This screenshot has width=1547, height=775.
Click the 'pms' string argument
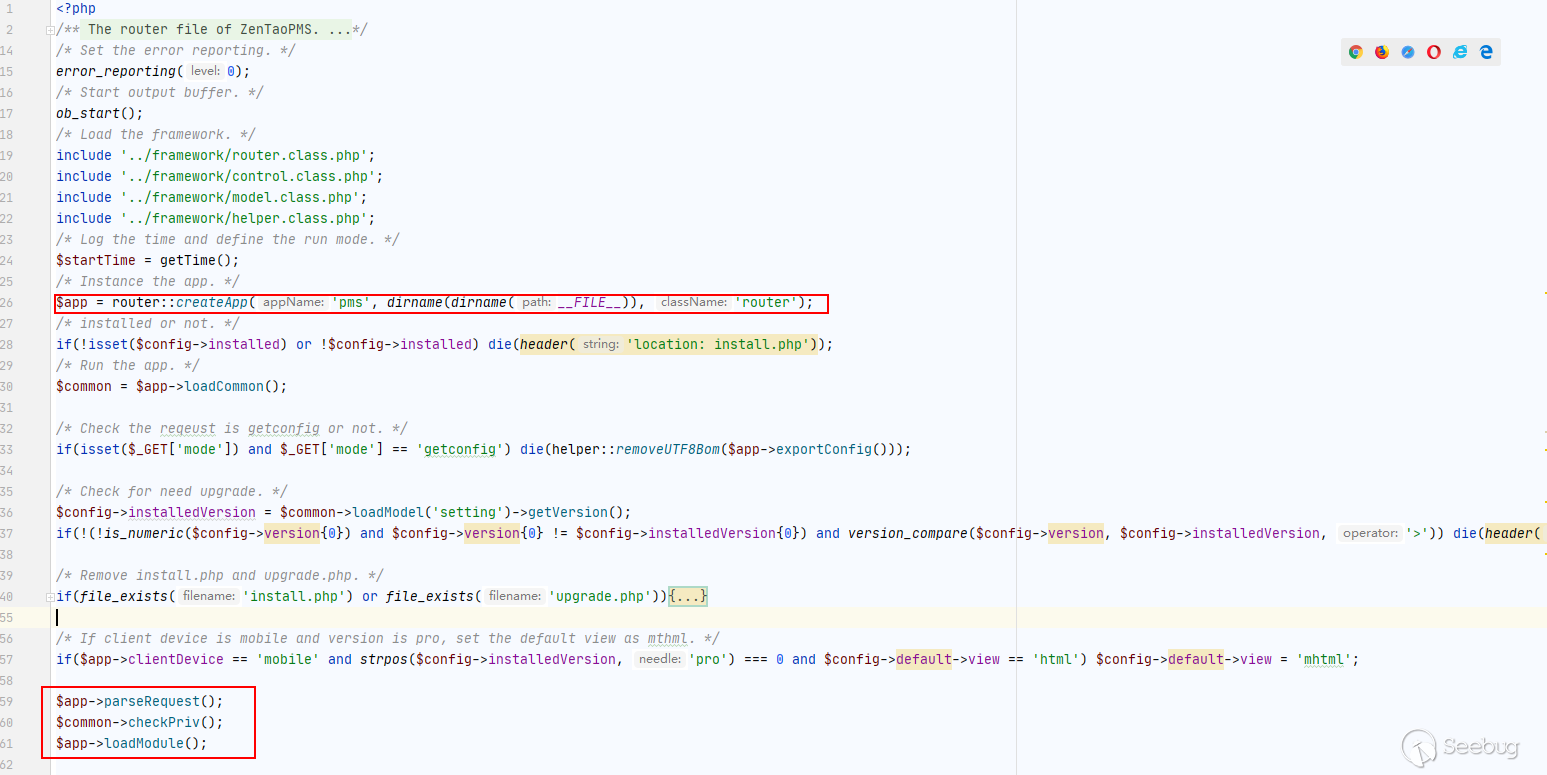click(352, 302)
